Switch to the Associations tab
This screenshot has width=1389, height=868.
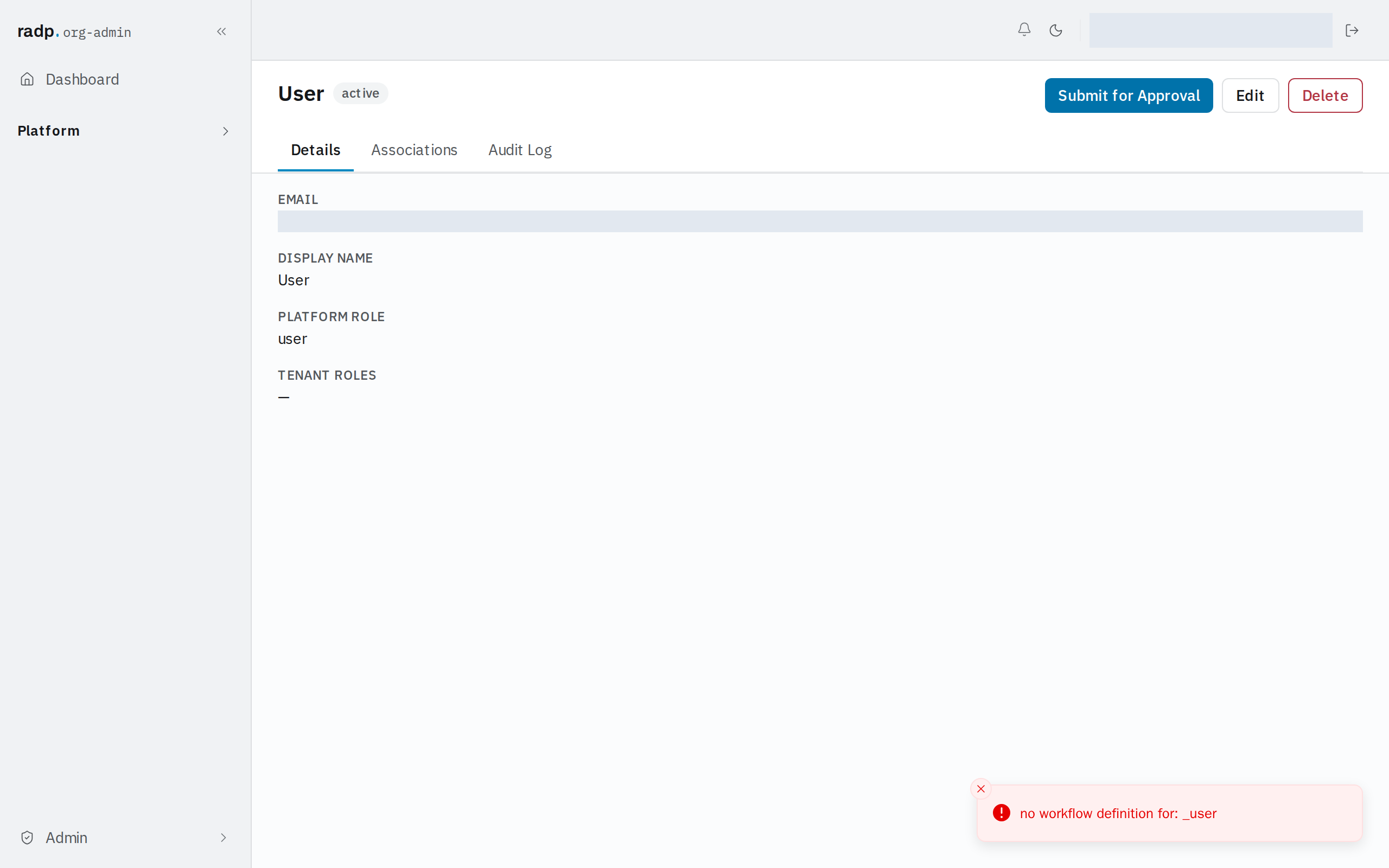tap(414, 150)
